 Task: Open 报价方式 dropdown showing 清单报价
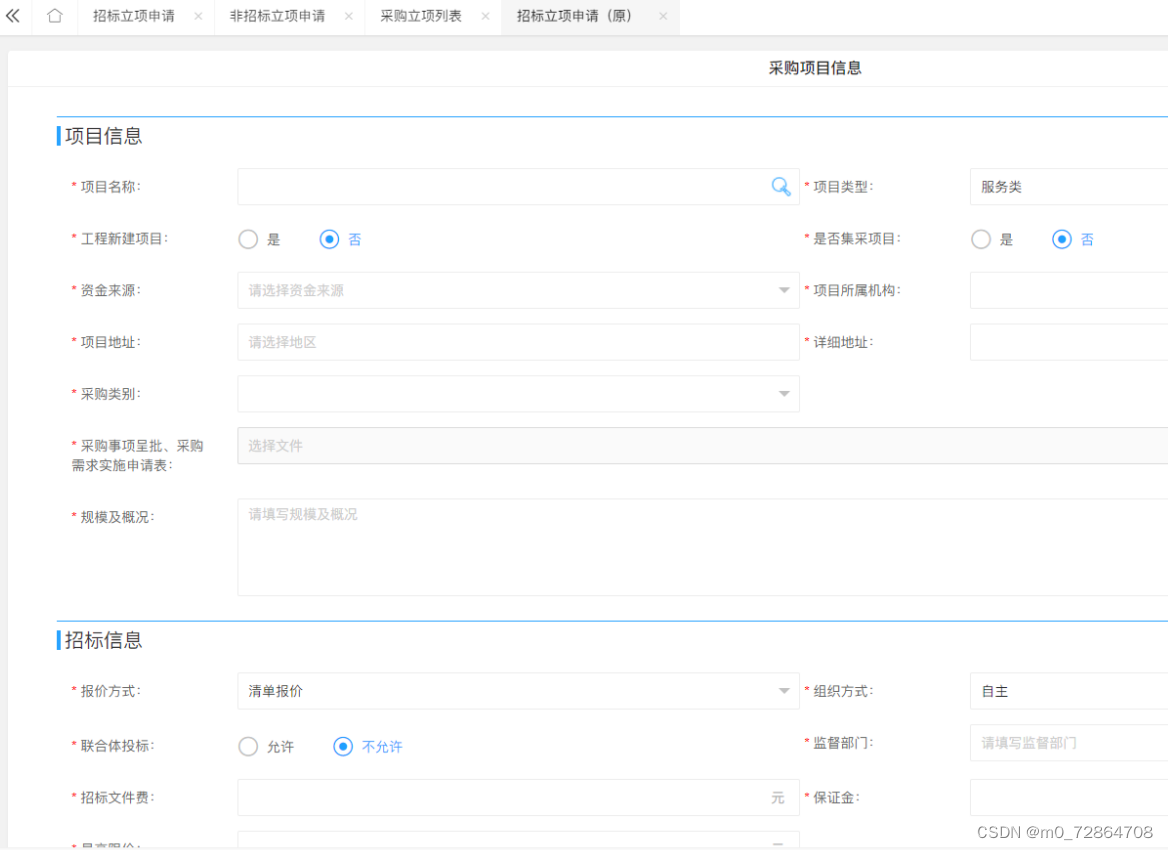coord(518,691)
